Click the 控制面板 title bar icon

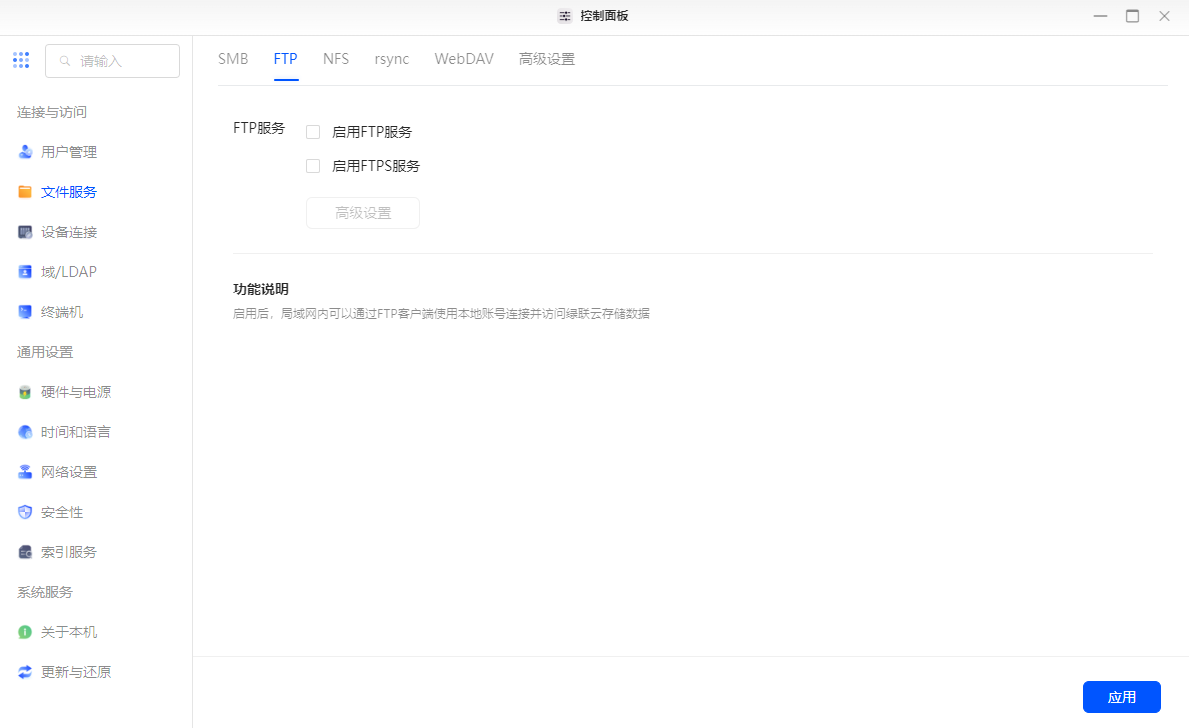coord(564,16)
